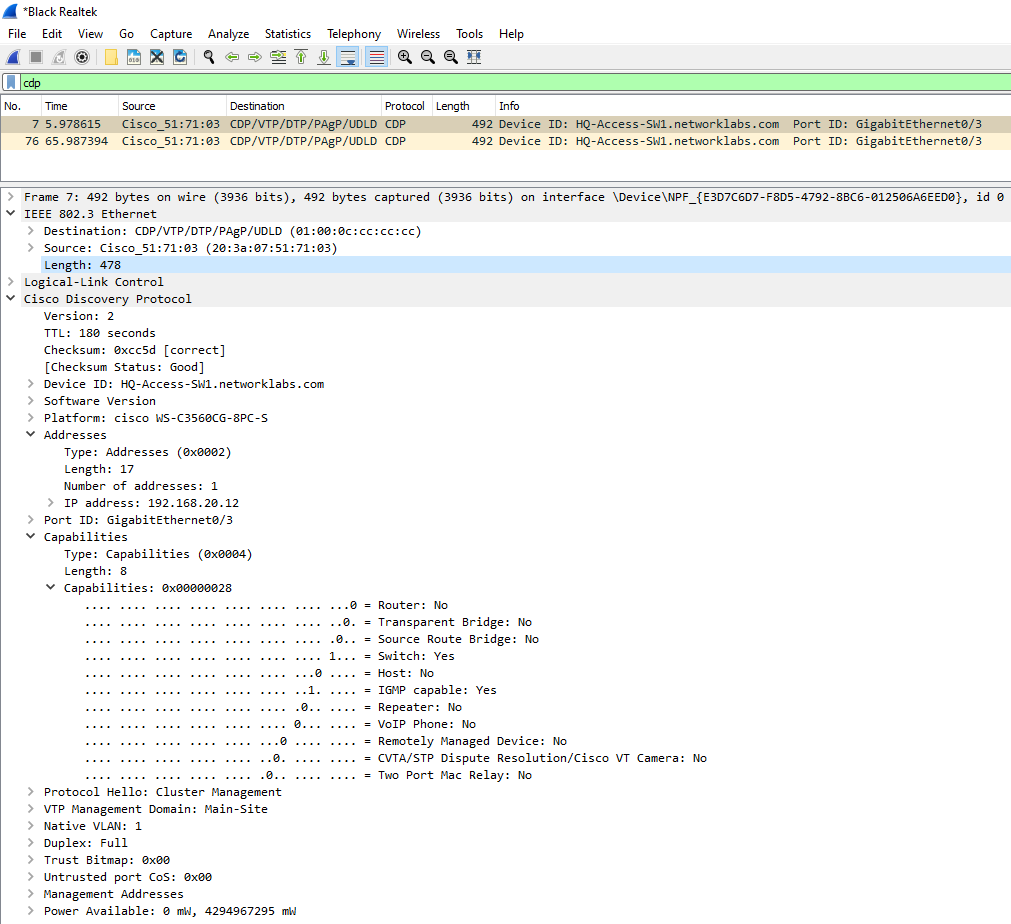The image size is (1011, 924).
Task: Collapse the Addresses node
Action: pyautogui.click(x=30, y=434)
